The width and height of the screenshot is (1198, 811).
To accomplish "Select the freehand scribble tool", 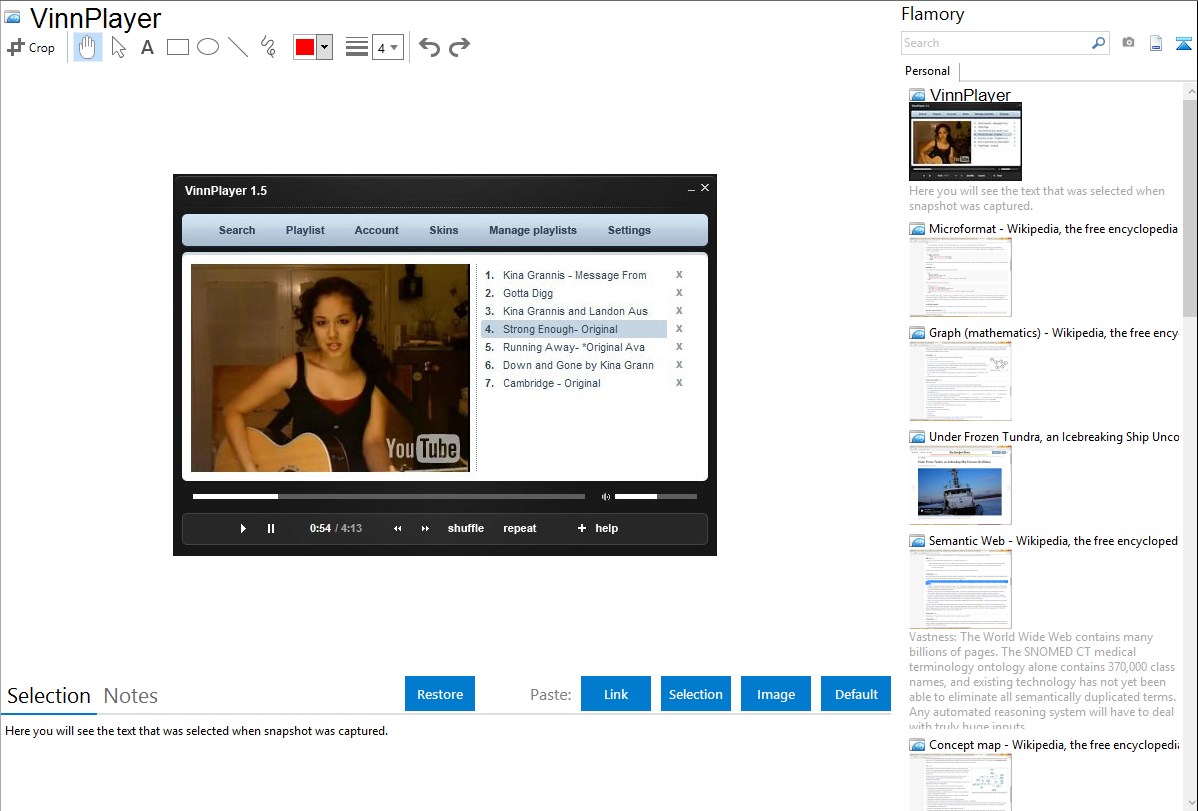I will pos(268,47).
